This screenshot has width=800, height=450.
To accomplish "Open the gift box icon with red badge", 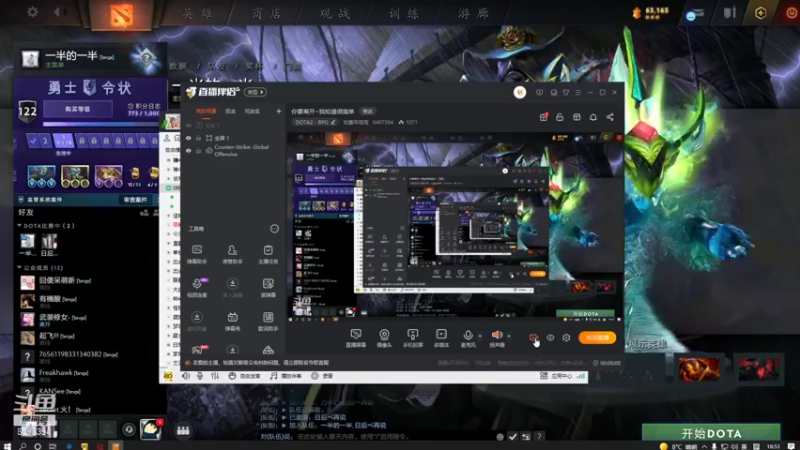I will click(543, 117).
